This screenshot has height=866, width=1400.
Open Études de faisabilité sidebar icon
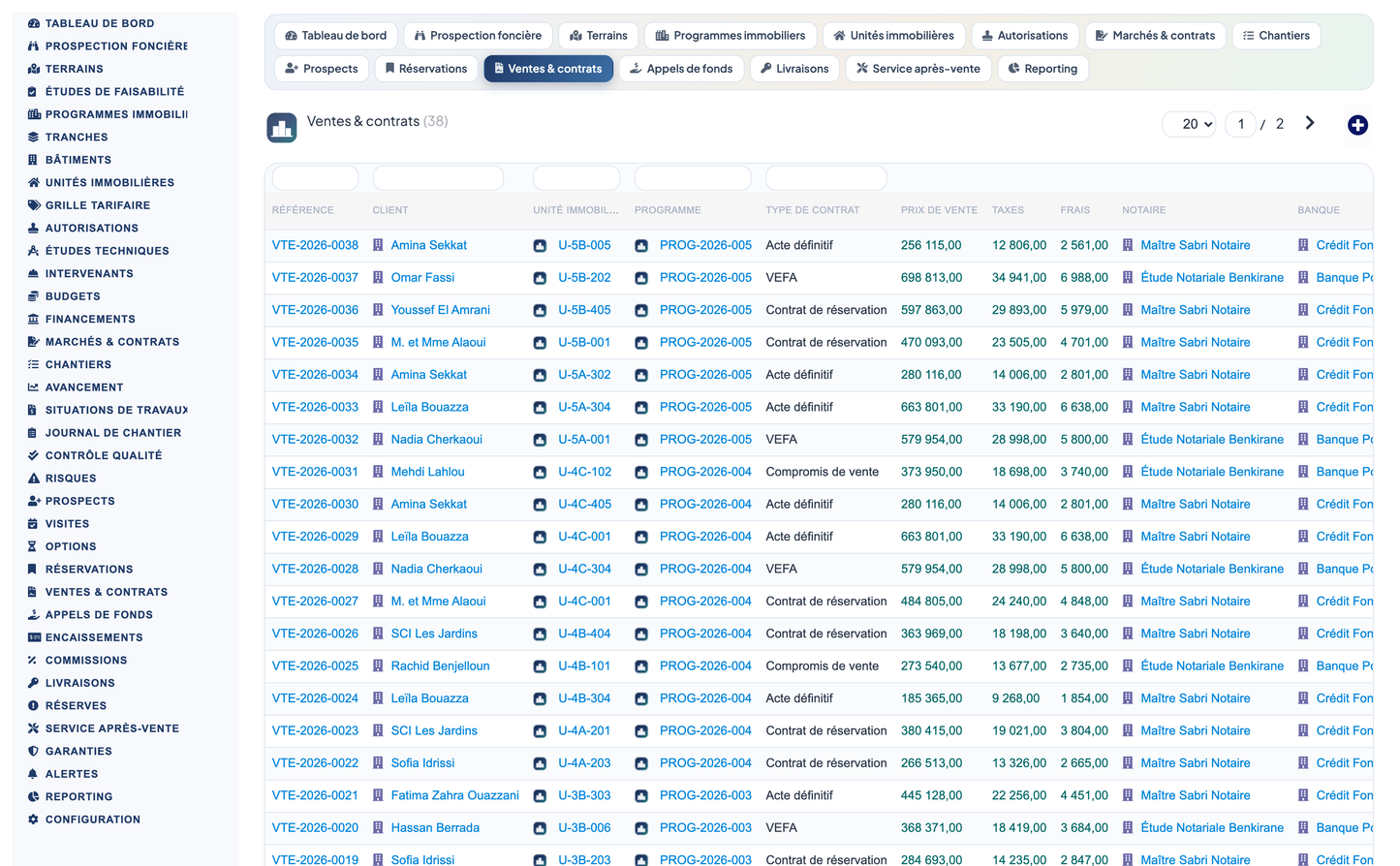pyautogui.click(x=34, y=92)
